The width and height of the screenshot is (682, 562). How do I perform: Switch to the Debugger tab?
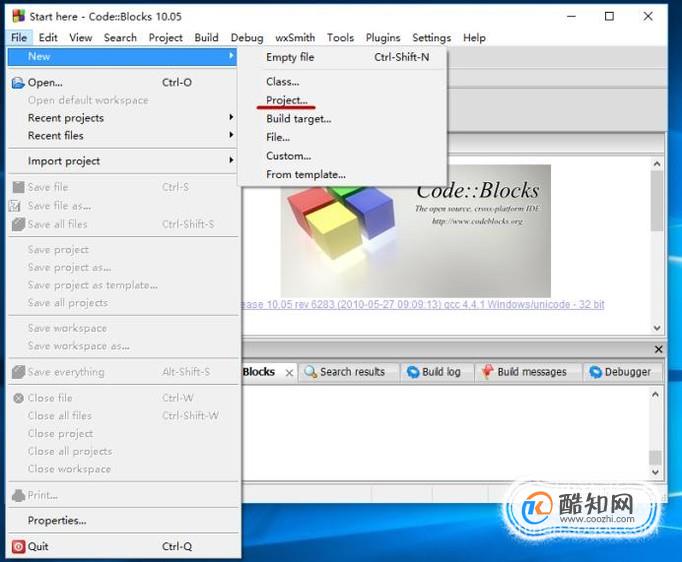[620, 372]
